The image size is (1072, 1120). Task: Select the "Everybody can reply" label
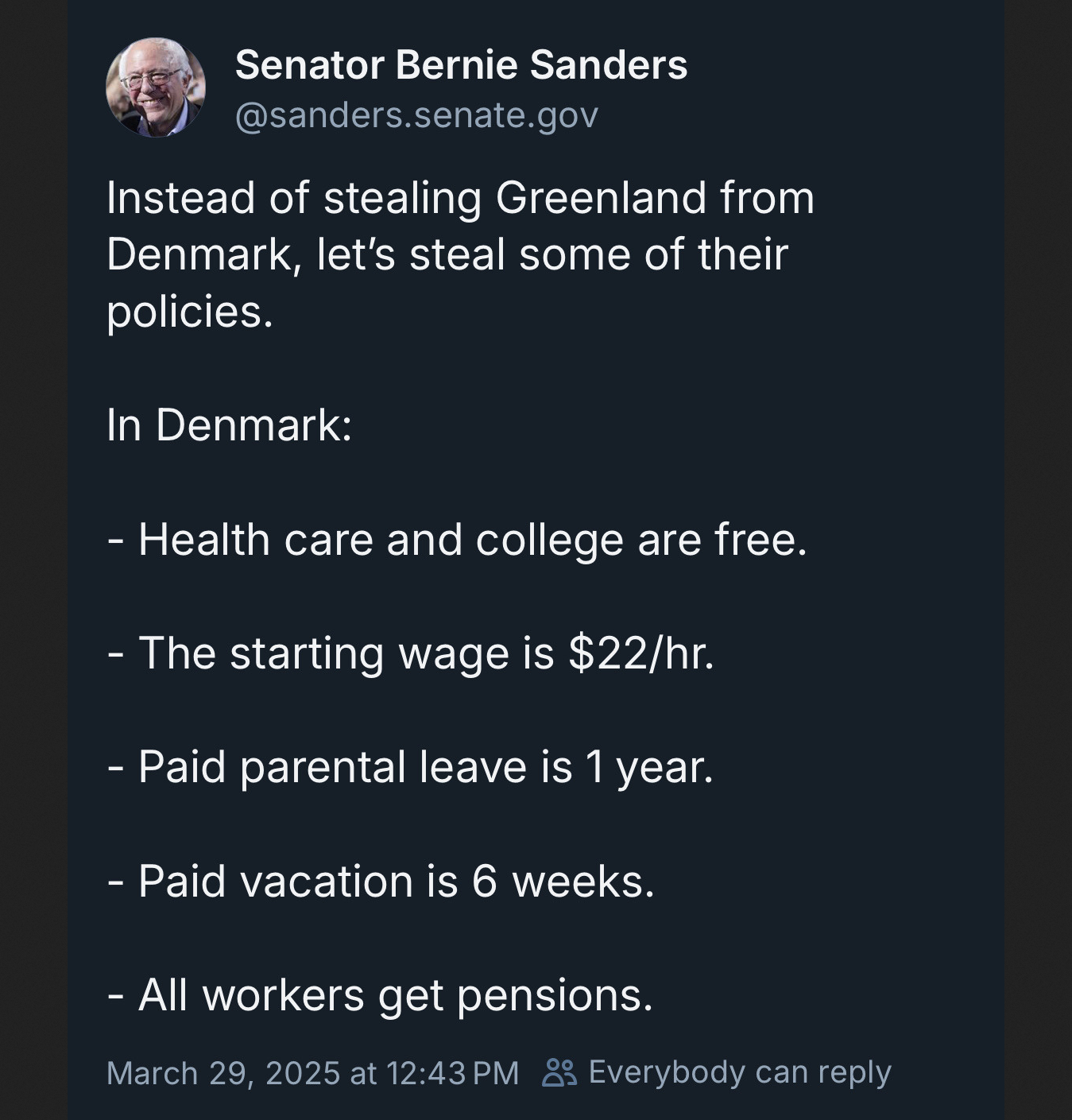coord(739,1072)
